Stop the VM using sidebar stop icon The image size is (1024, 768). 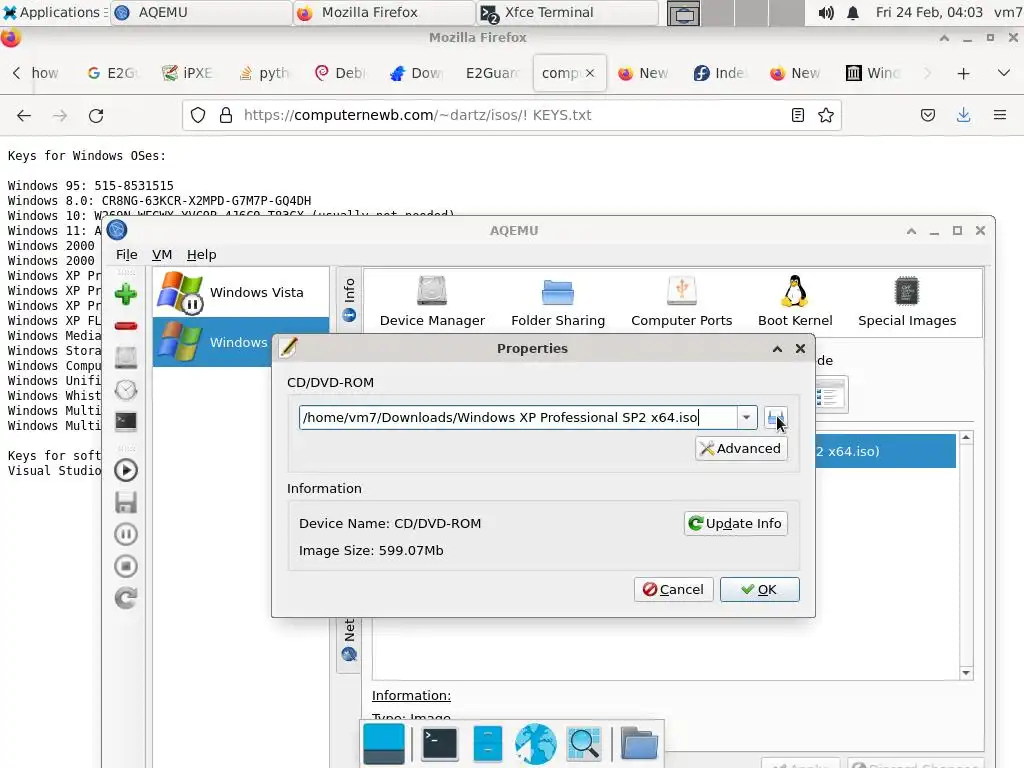(125, 566)
